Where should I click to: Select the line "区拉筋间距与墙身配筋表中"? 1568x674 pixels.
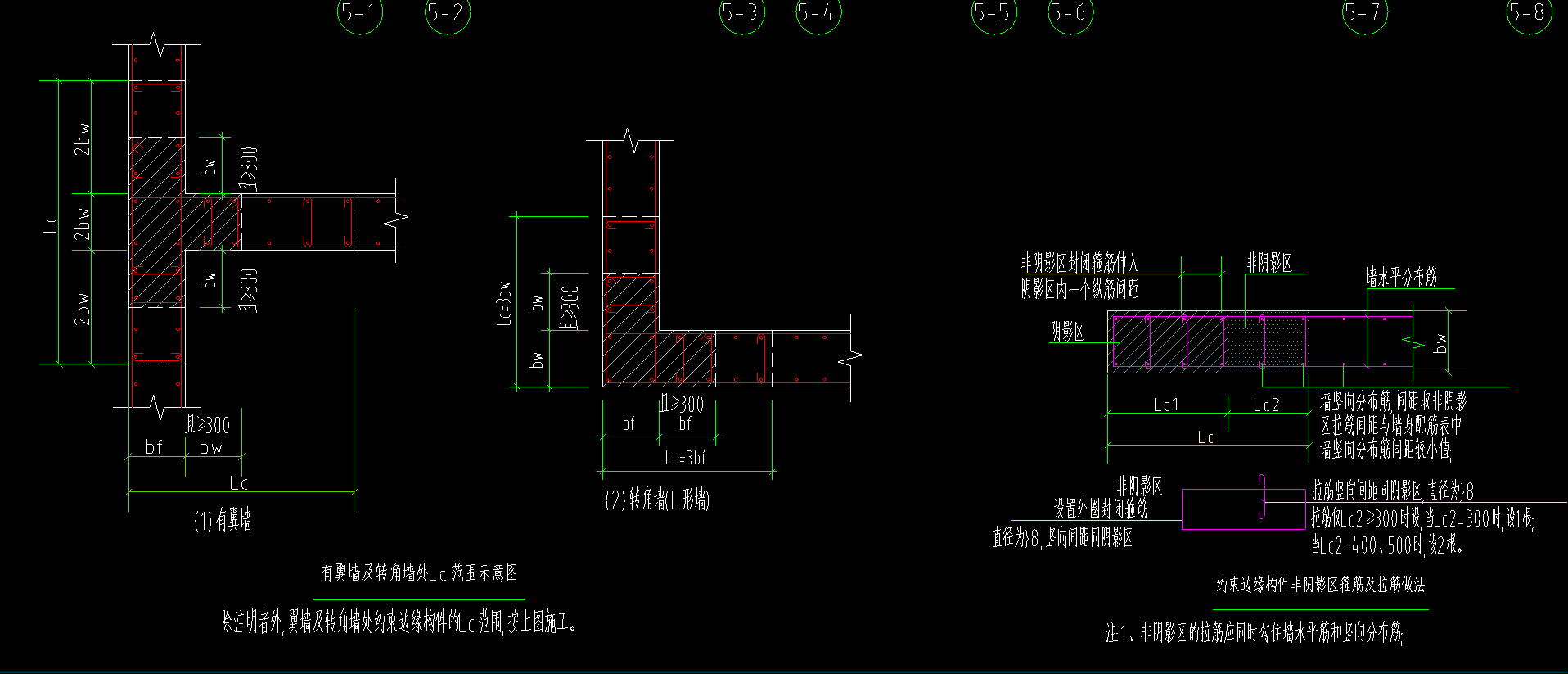(1390, 425)
